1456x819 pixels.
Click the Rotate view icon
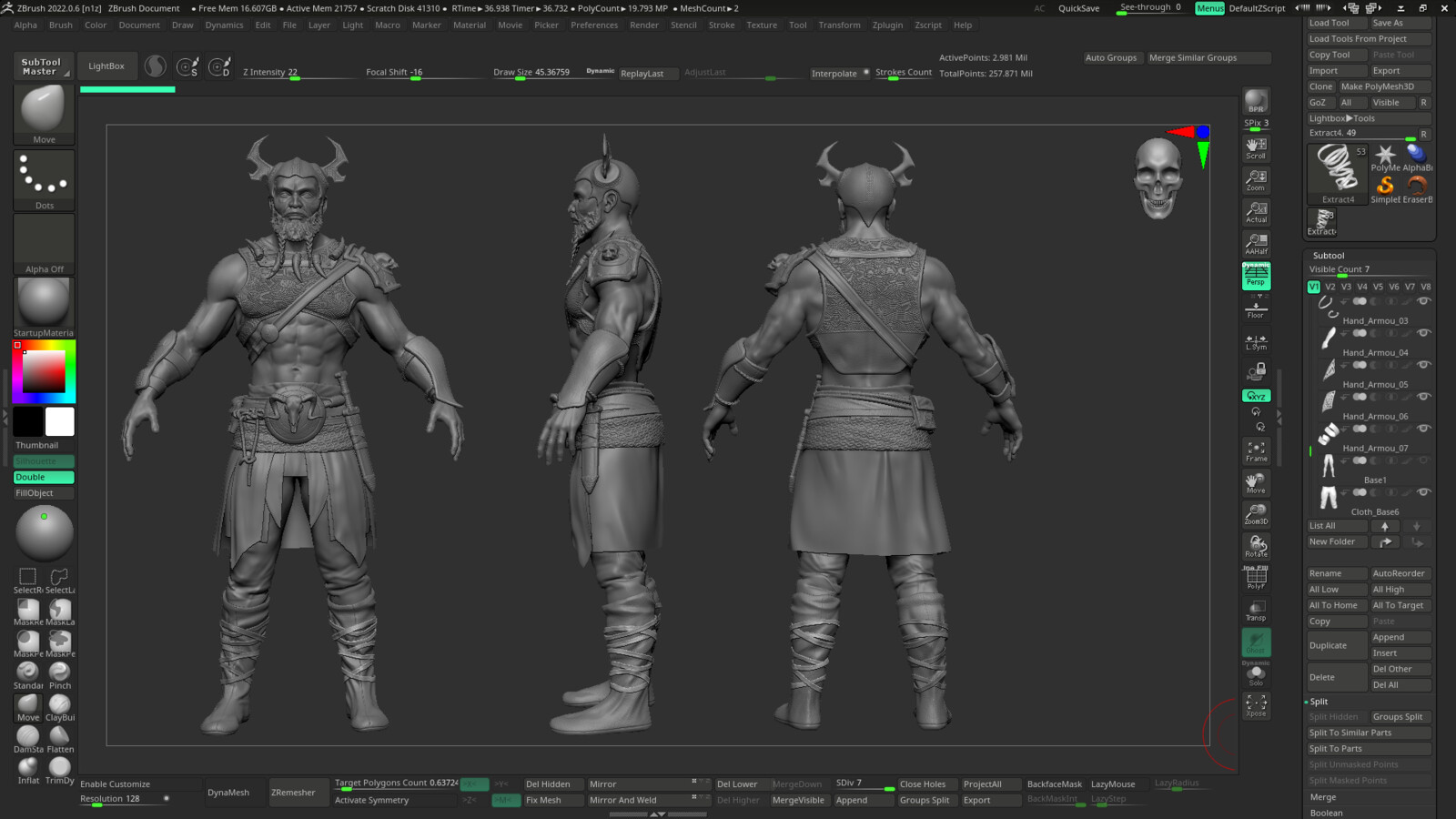click(1256, 546)
